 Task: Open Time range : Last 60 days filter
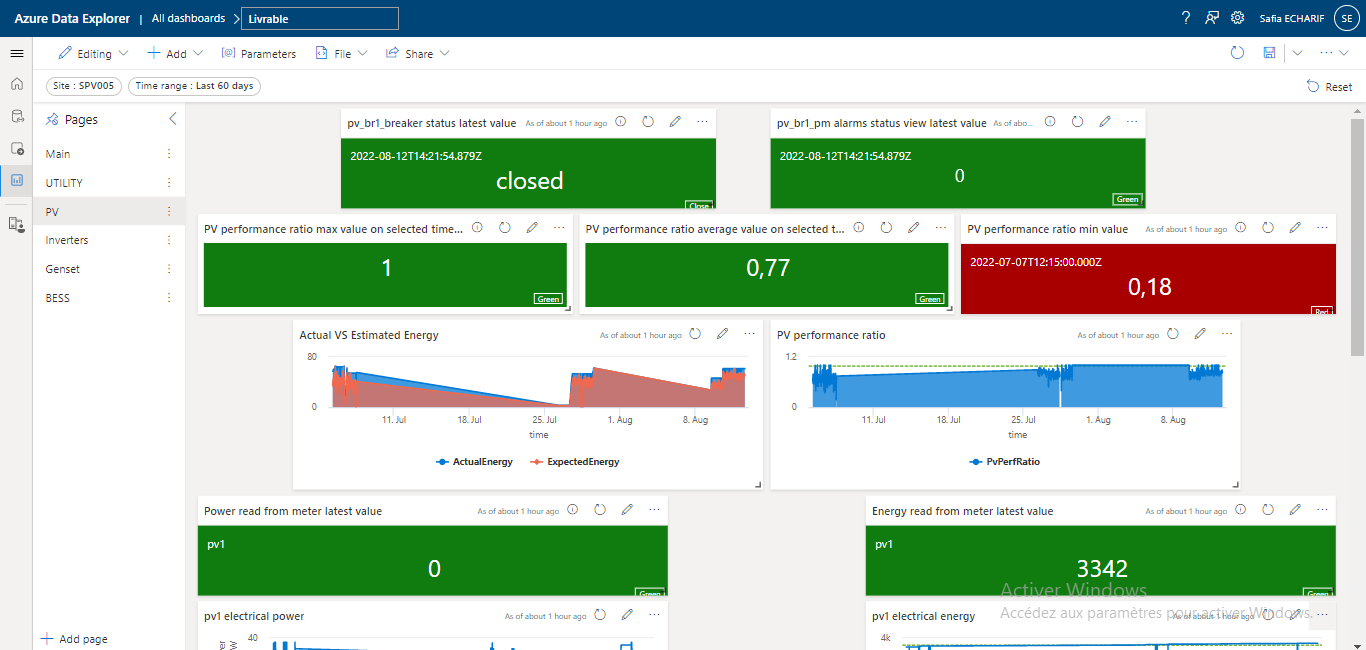tap(194, 86)
